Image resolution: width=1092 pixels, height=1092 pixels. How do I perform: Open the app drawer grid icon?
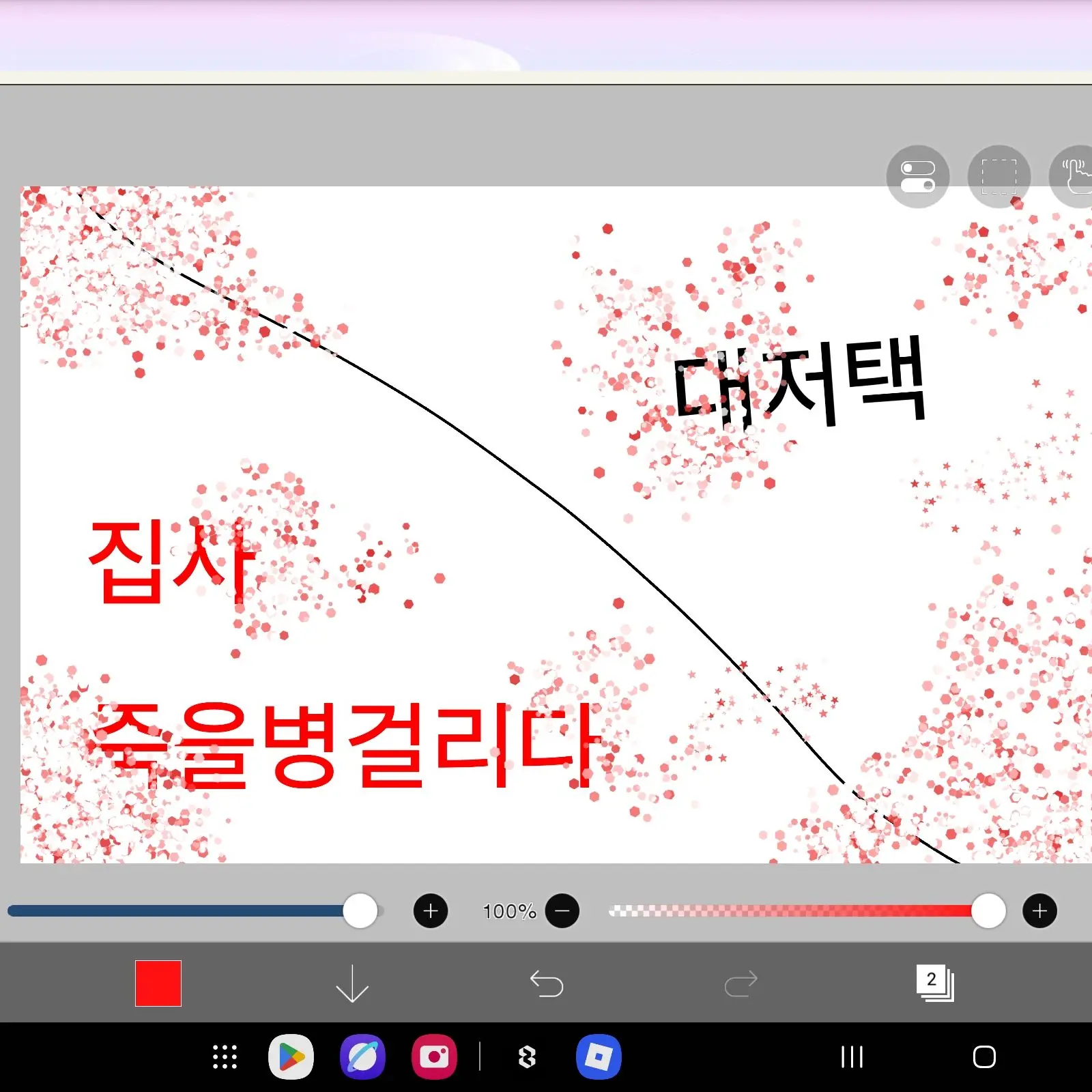click(x=224, y=1057)
